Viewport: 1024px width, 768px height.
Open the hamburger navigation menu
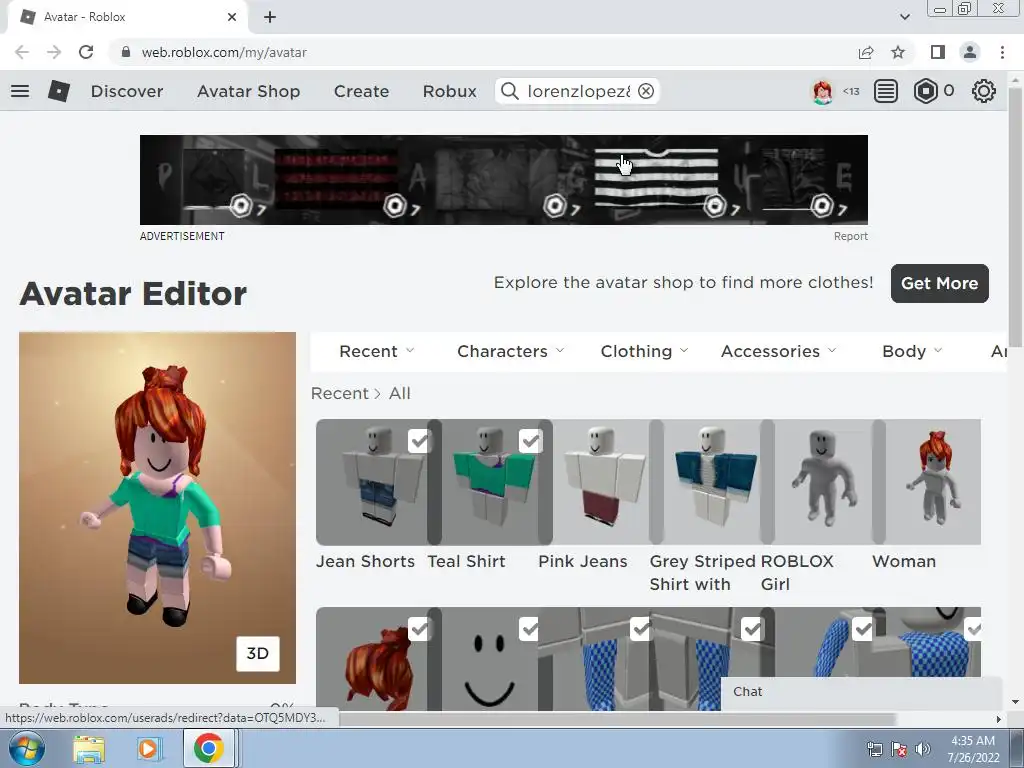(x=20, y=91)
